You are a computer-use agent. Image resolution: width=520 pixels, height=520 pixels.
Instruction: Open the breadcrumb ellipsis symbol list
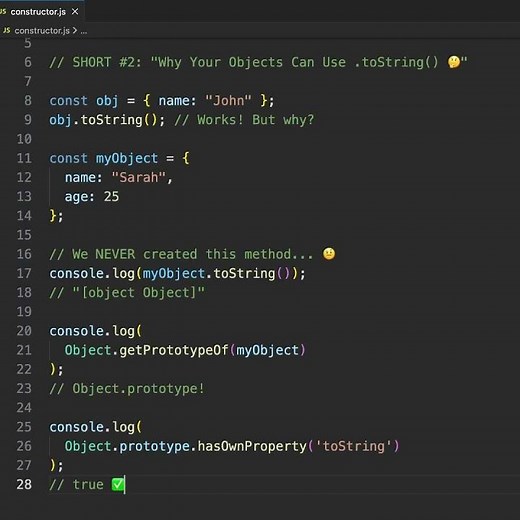pyautogui.click(x=84, y=31)
